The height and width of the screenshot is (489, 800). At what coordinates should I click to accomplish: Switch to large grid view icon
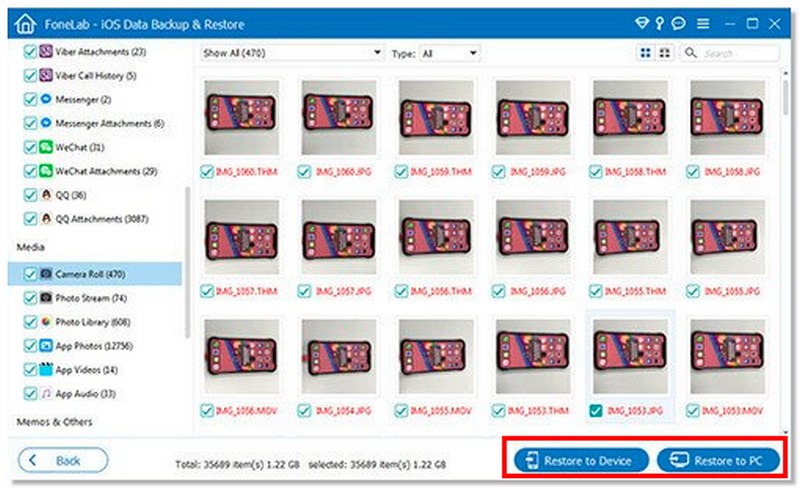click(646, 53)
